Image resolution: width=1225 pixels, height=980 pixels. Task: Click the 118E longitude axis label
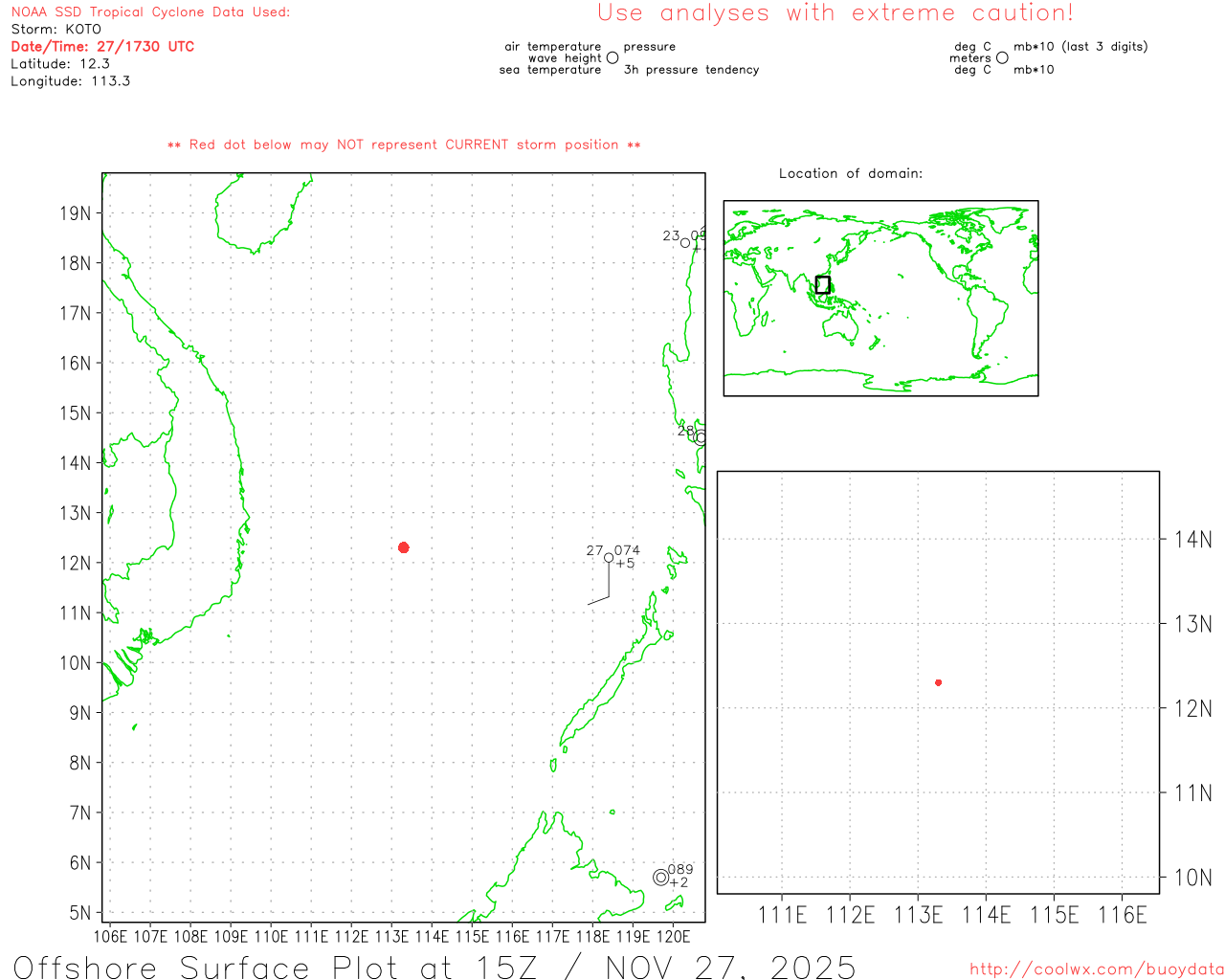pyautogui.click(x=592, y=936)
